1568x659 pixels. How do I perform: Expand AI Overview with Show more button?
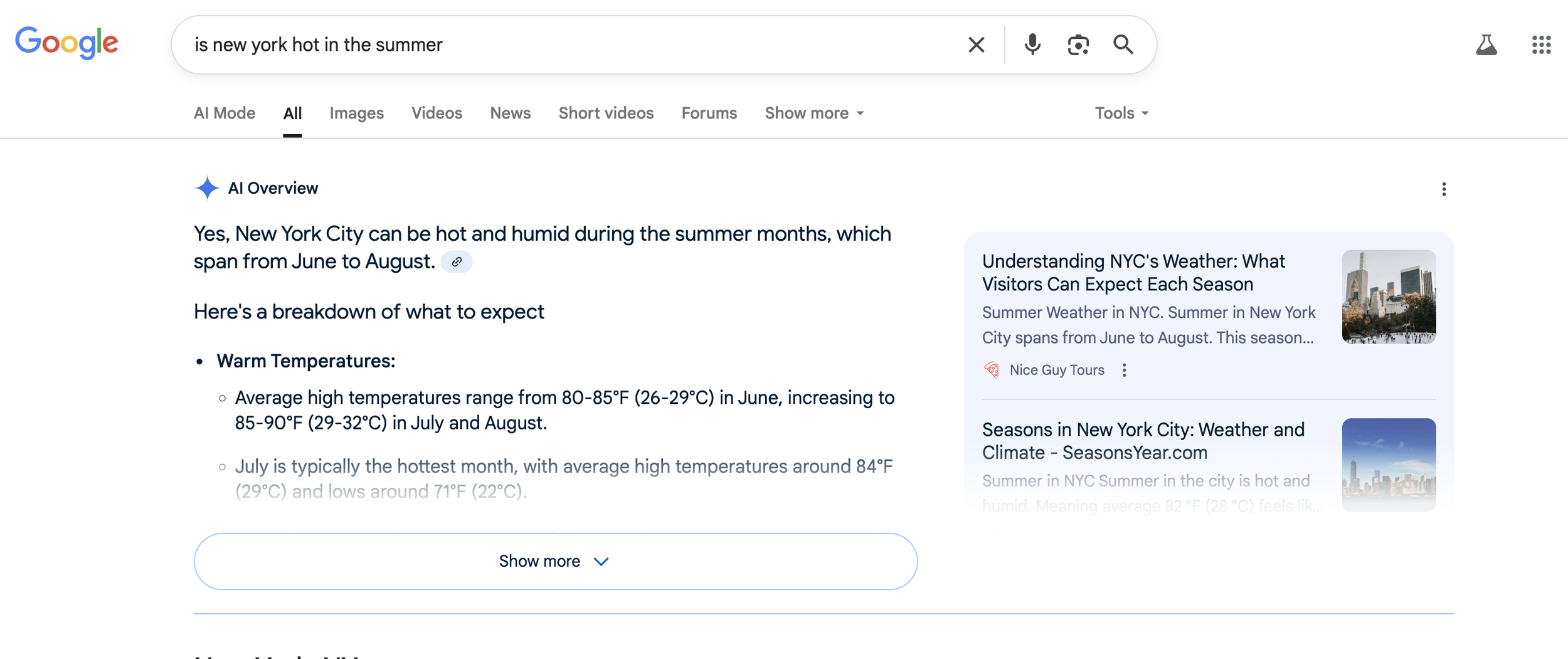point(556,561)
